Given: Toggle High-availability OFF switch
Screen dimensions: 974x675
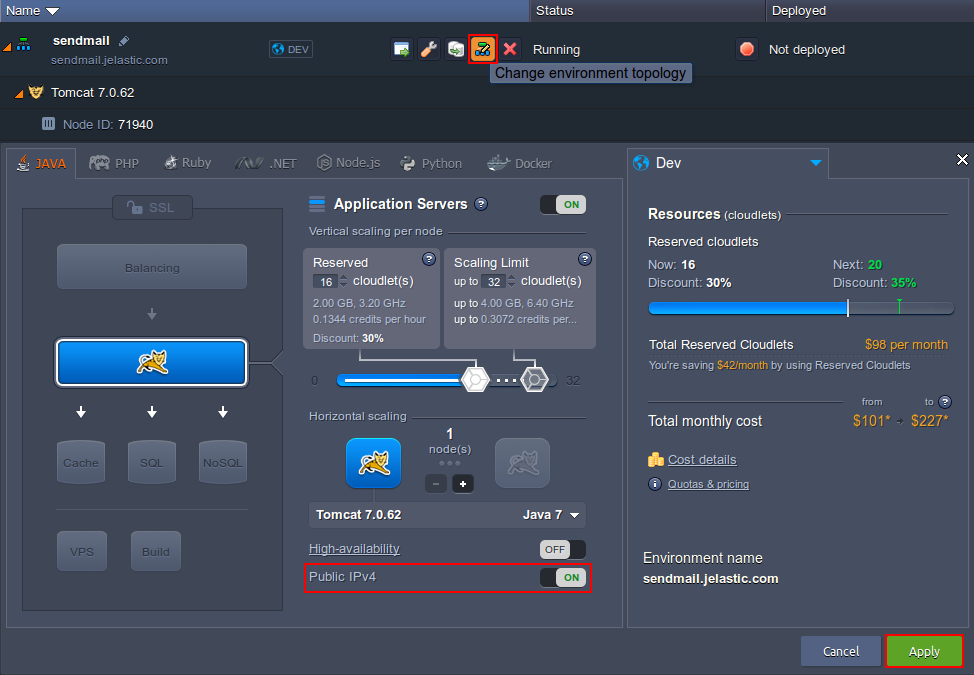Looking at the screenshot, I should 563,550.
